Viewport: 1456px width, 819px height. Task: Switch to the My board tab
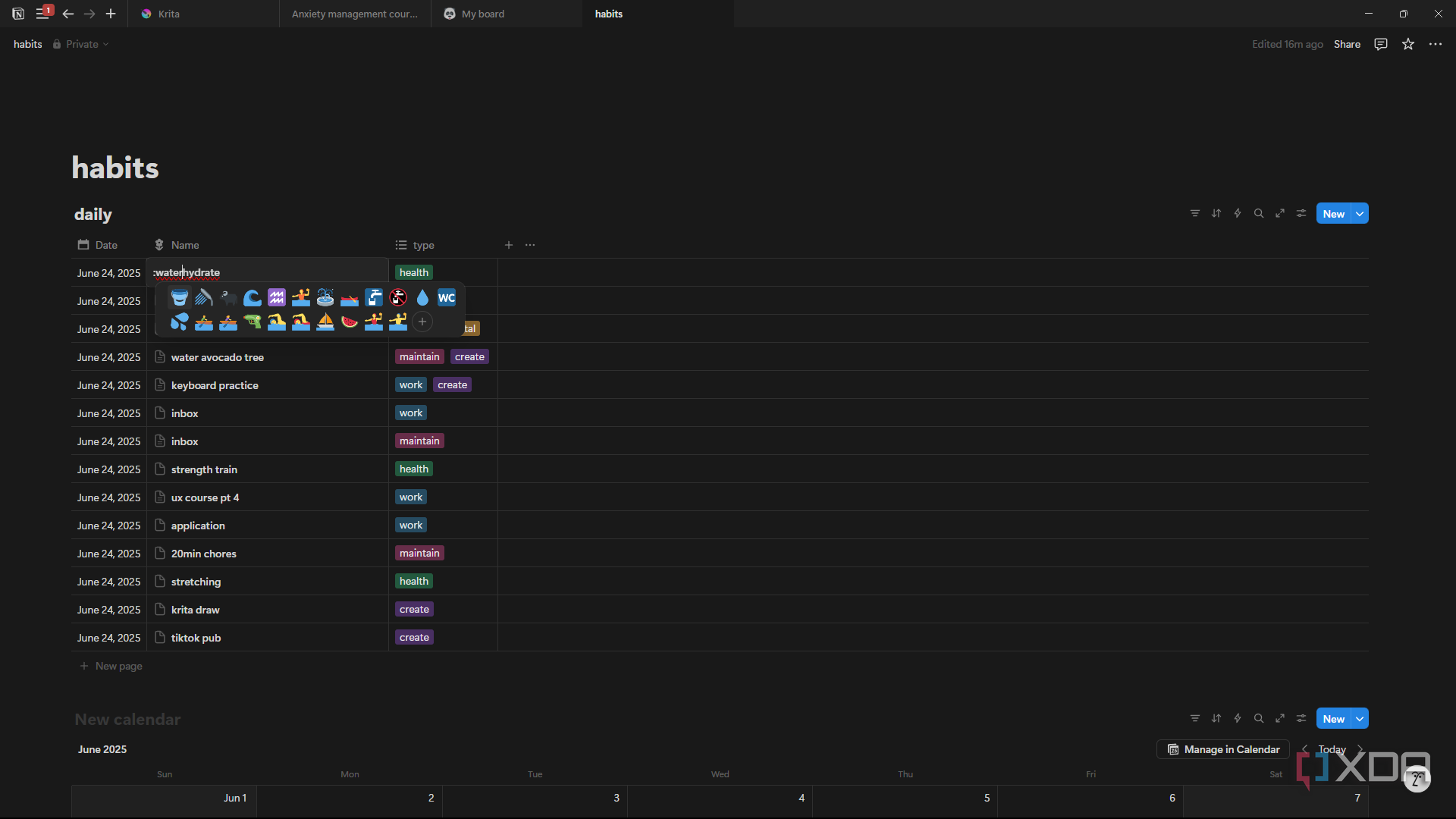(507, 14)
